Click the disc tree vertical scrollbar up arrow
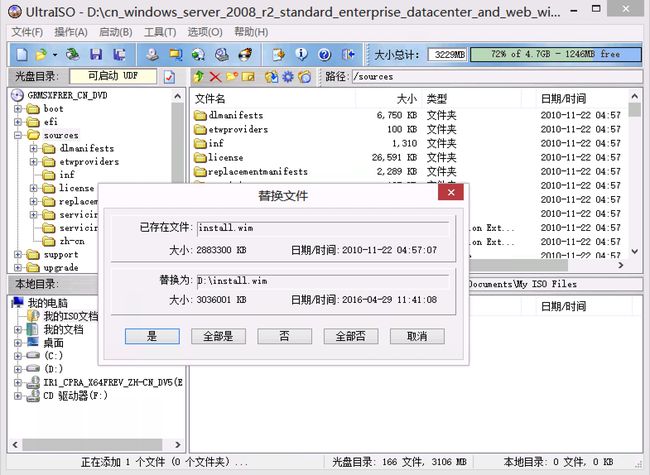This screenshot has width=650, height=475. [177, 96]
